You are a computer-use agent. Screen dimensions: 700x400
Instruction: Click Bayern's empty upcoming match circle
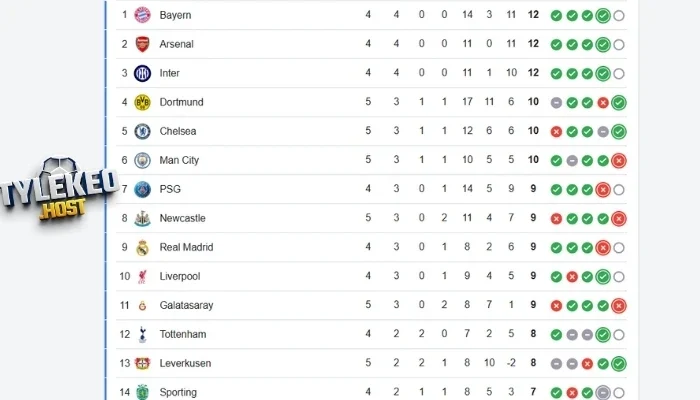(x=619, y=15)
